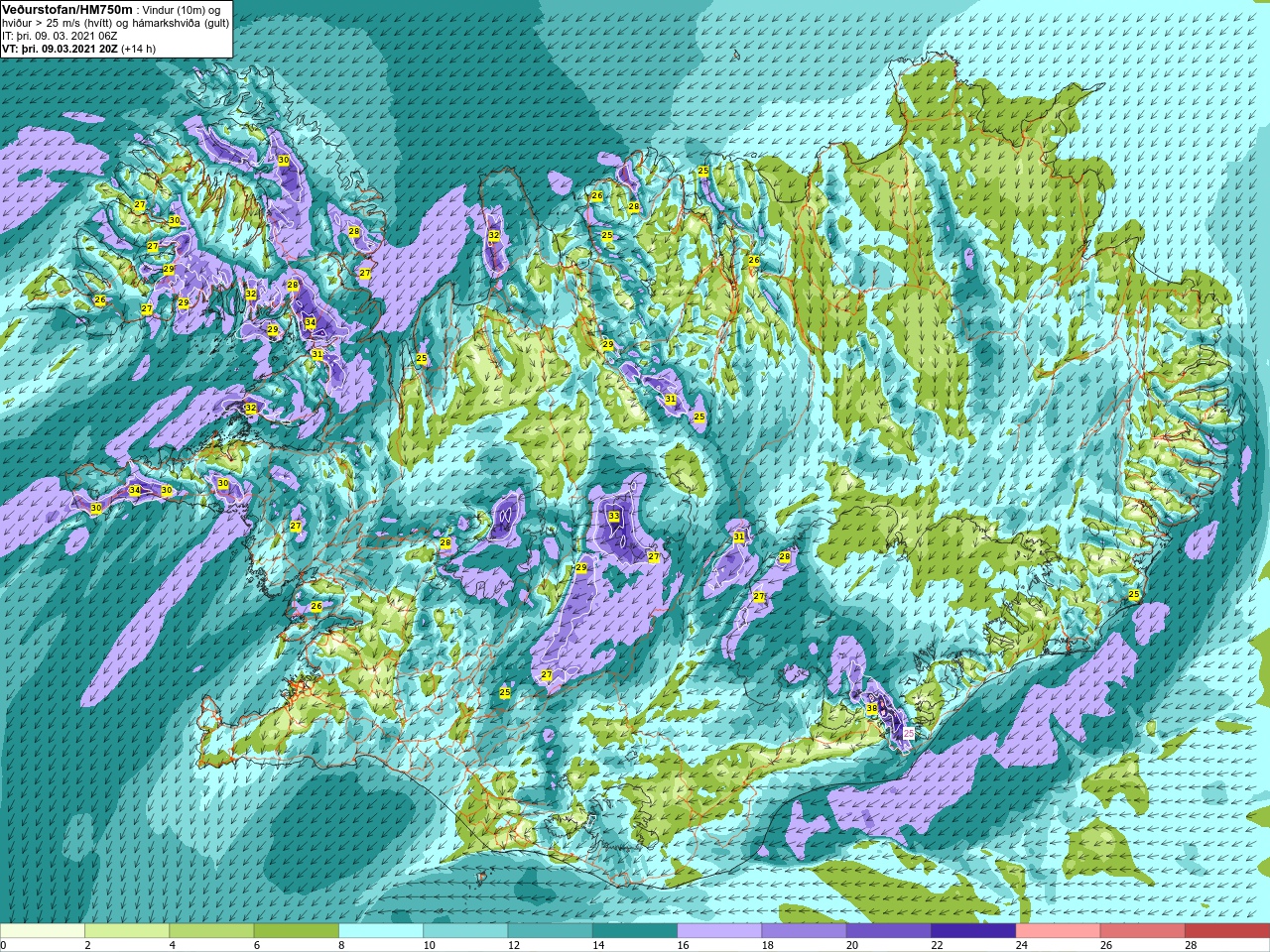
Task: Select the 'hámarkshviða (gult)' description line
Action: [x=180, y=22]
